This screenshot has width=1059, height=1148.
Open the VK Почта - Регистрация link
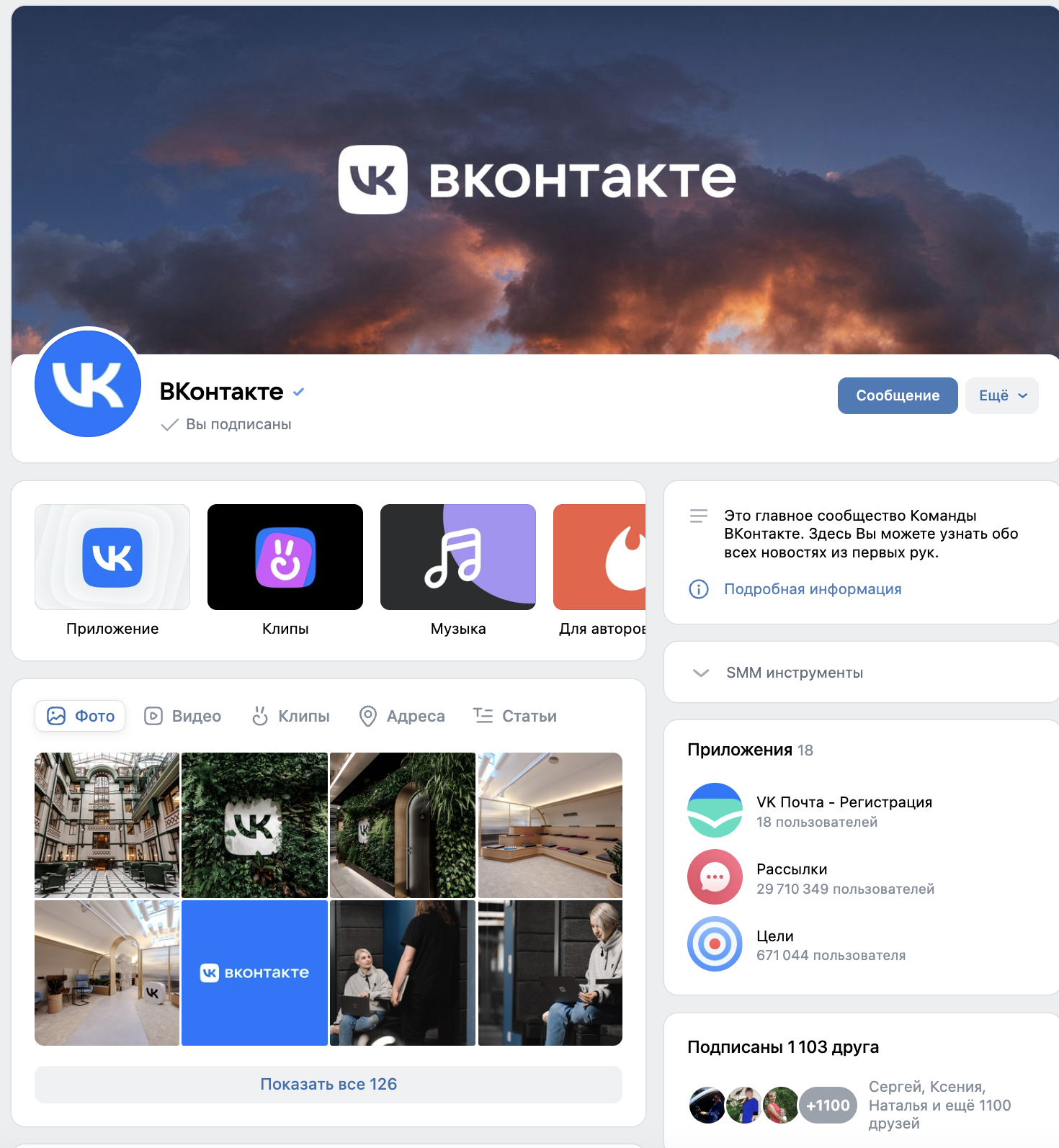coord(844,802)
